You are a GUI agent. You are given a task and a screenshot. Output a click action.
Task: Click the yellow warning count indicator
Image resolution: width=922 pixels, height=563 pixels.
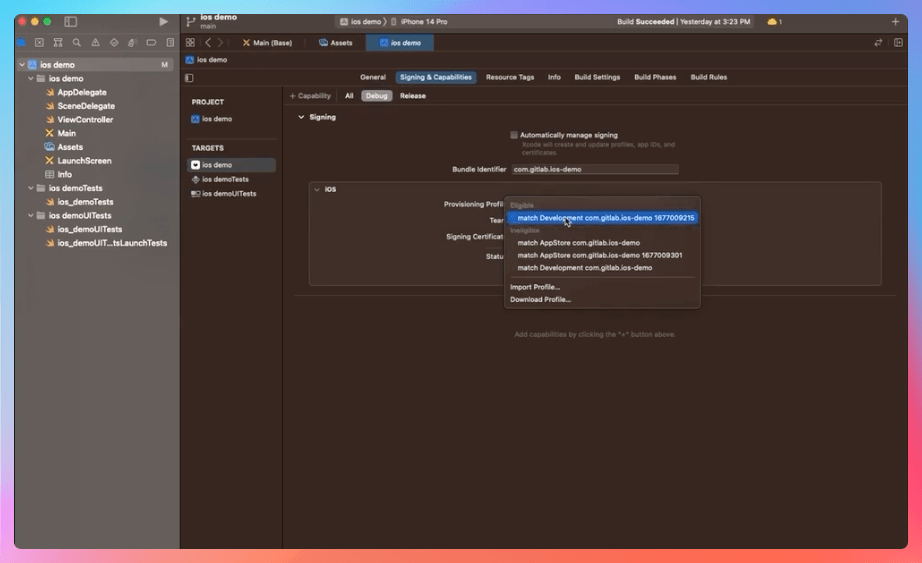click(774, 22)
